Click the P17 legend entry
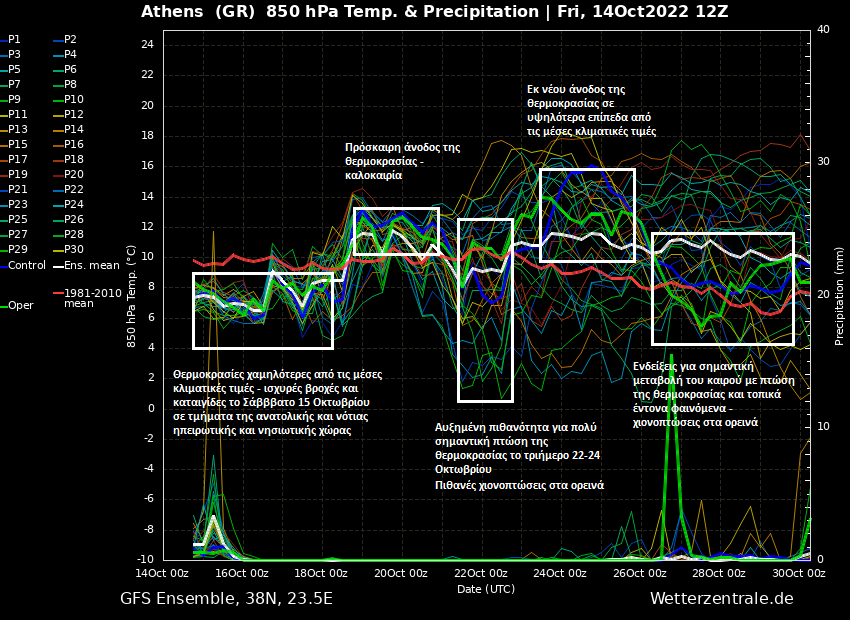850x620 pixels. pyautogui.click(x=14, y=159)
